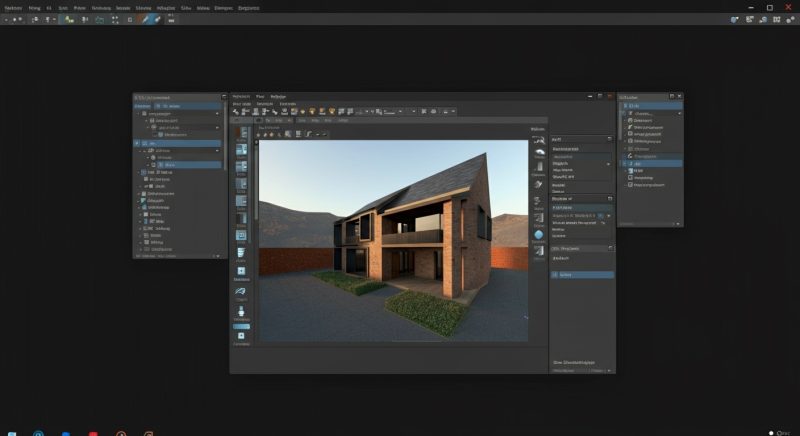
Task: Collapse the second properties section using its header box
Action: (x=610, y=198)
